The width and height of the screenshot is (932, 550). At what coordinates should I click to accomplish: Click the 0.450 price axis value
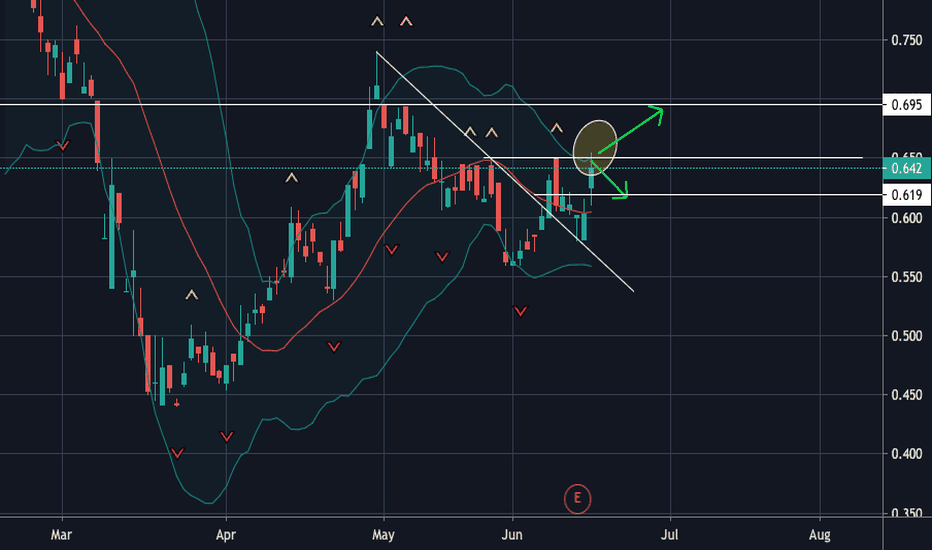[906, 395]
